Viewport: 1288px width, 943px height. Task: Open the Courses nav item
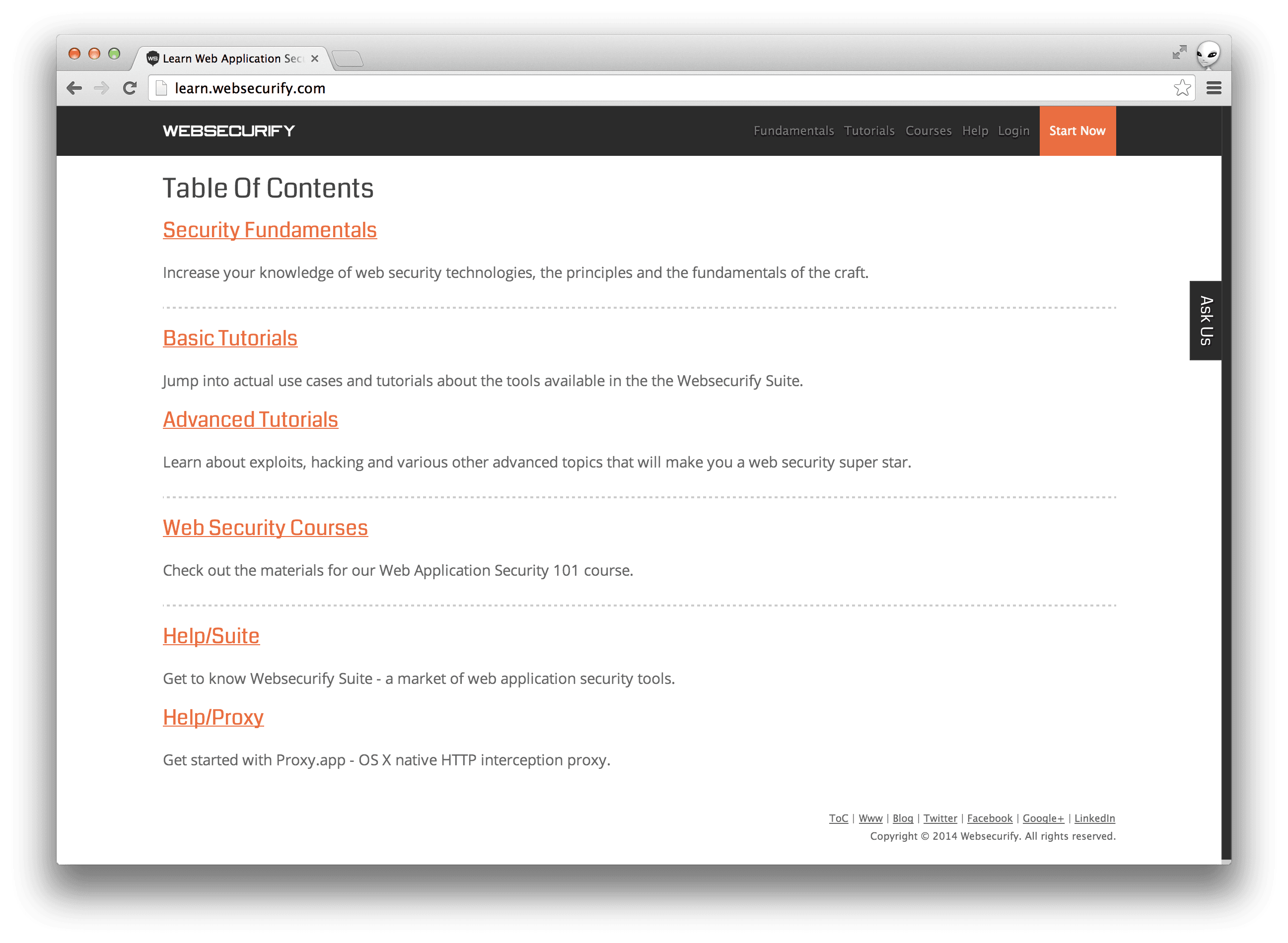[929, 131]
